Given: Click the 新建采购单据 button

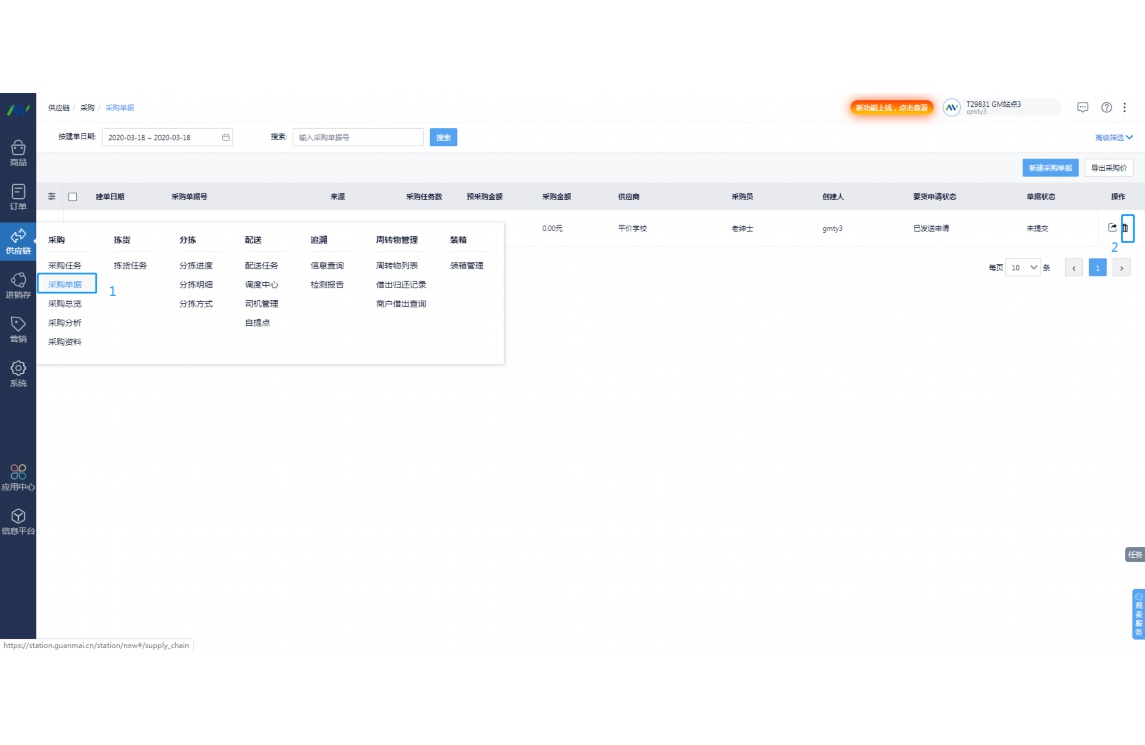Looking at the screenshot, I should pyautogui.click(x=1050, y=168).
